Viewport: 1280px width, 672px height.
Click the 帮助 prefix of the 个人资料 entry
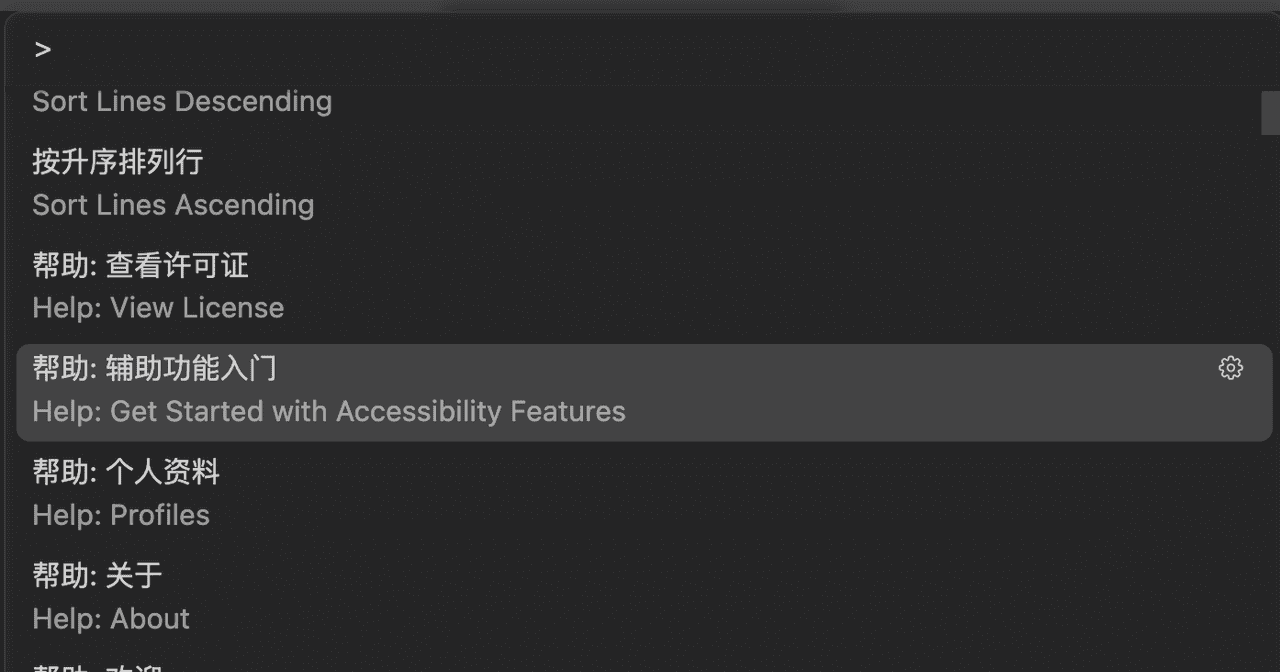point(62,472)
